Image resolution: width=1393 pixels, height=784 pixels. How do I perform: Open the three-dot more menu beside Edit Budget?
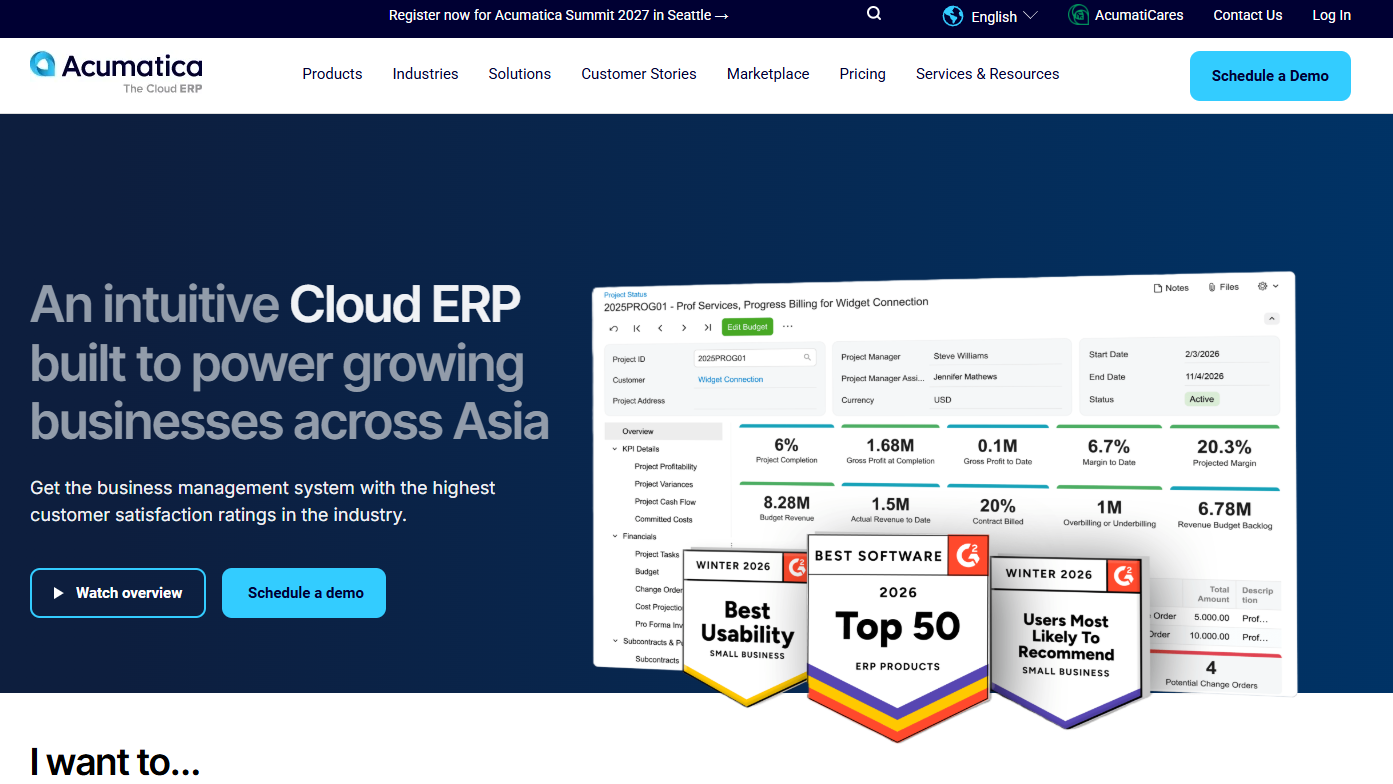[x=788, y=327]
